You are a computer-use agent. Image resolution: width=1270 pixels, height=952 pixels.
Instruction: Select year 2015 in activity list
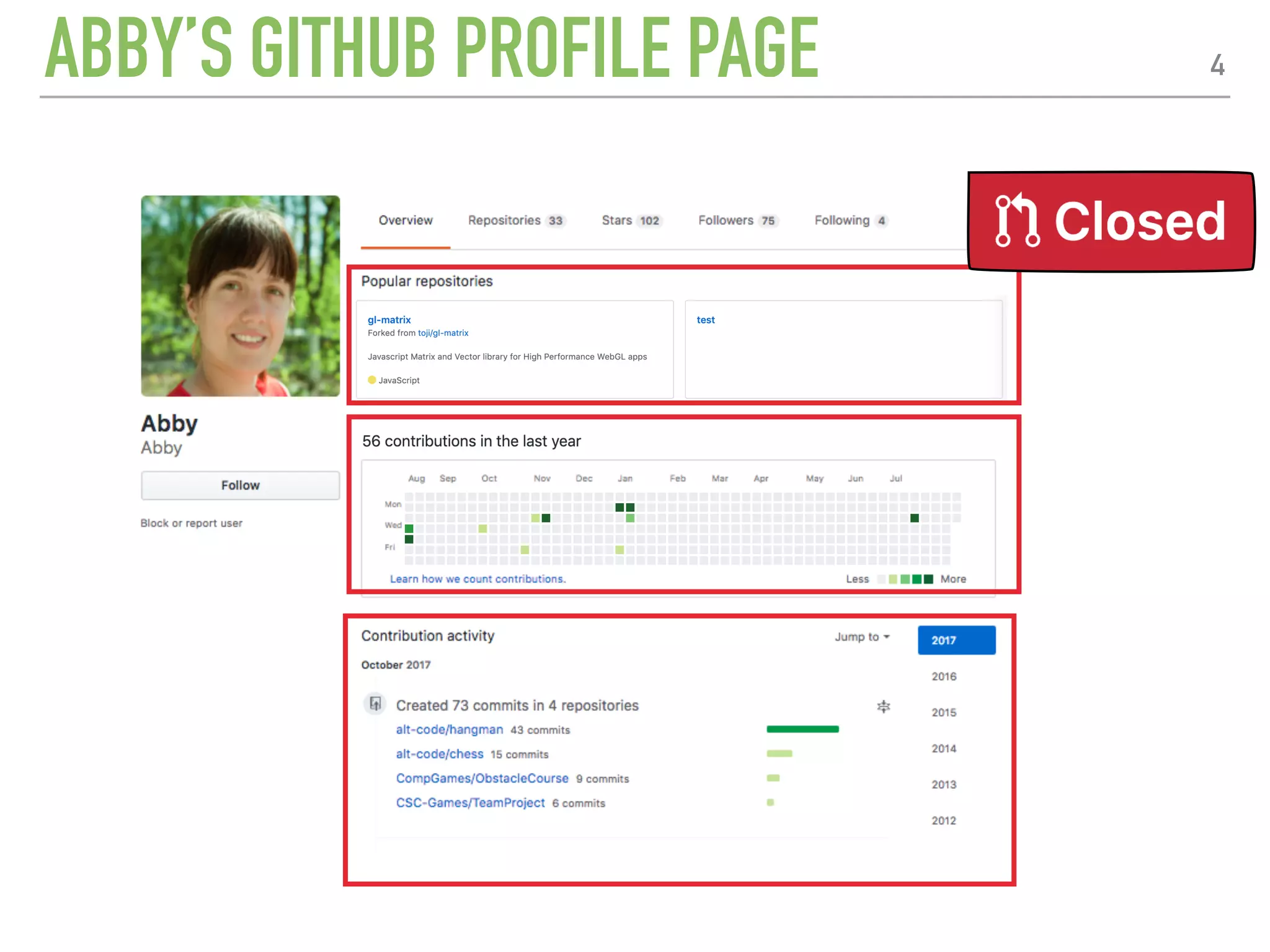coord(944,712)
